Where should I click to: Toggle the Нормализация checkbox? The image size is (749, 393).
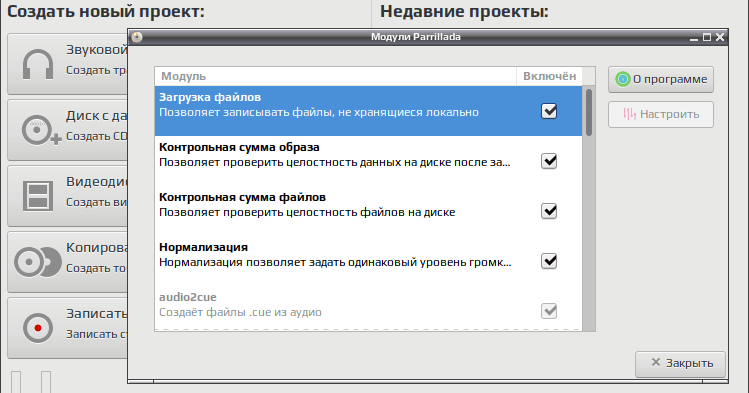[x=549, y=261]
